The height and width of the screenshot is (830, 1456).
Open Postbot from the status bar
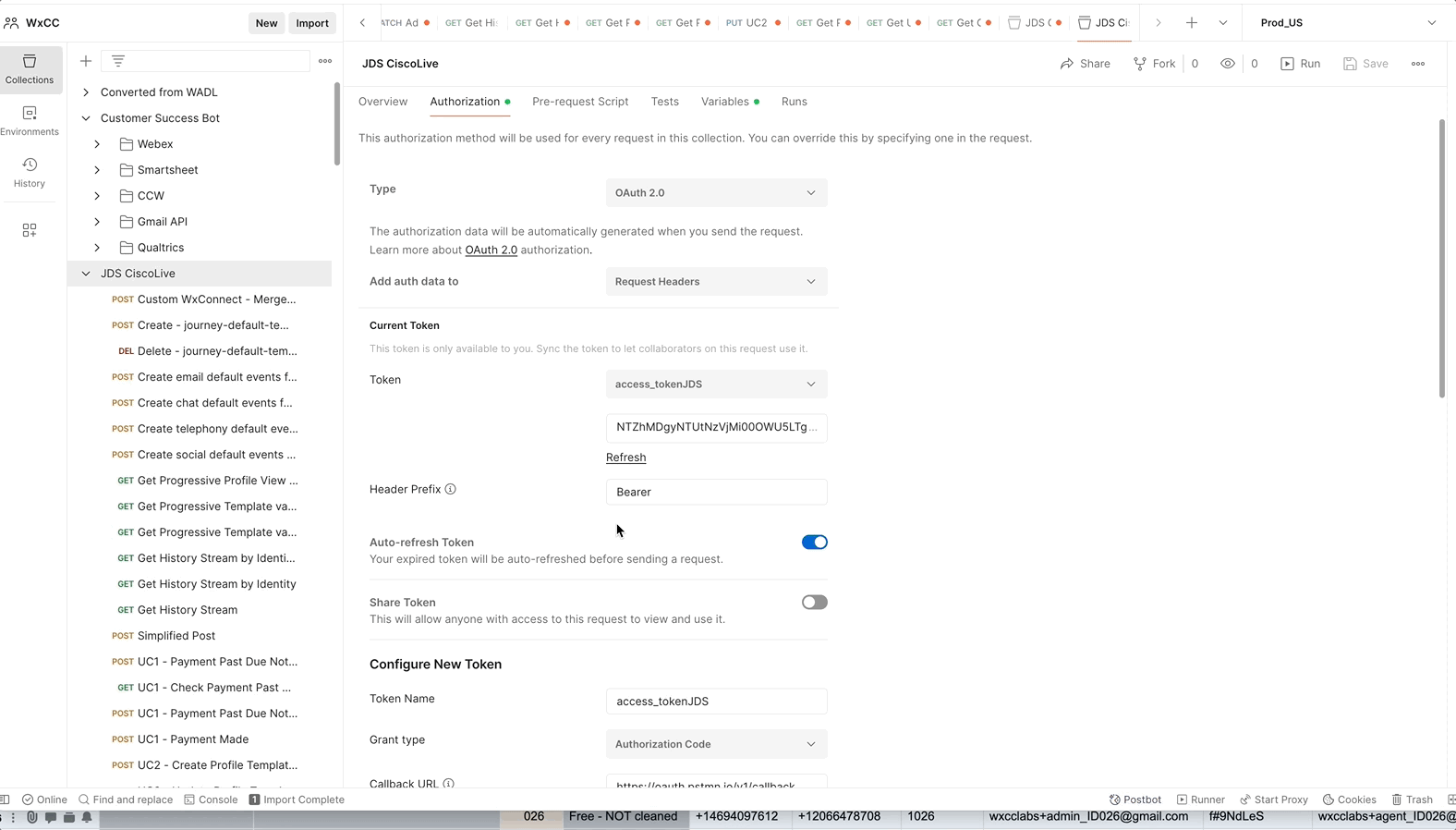[x=1135, y=799]
